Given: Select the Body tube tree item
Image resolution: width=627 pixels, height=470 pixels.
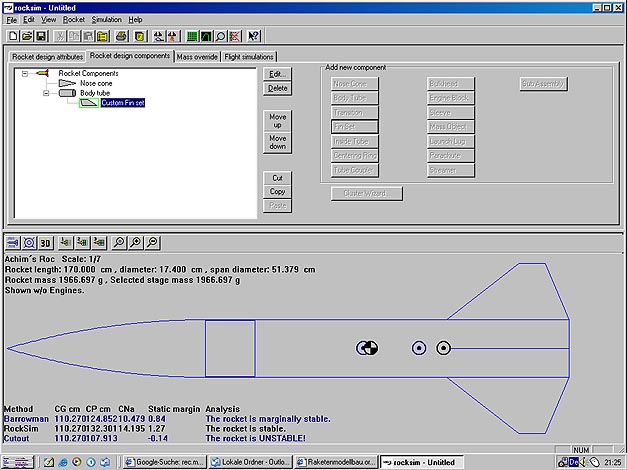Looking at the screenshot, I should pyautogui.click(x=95, y=93).
